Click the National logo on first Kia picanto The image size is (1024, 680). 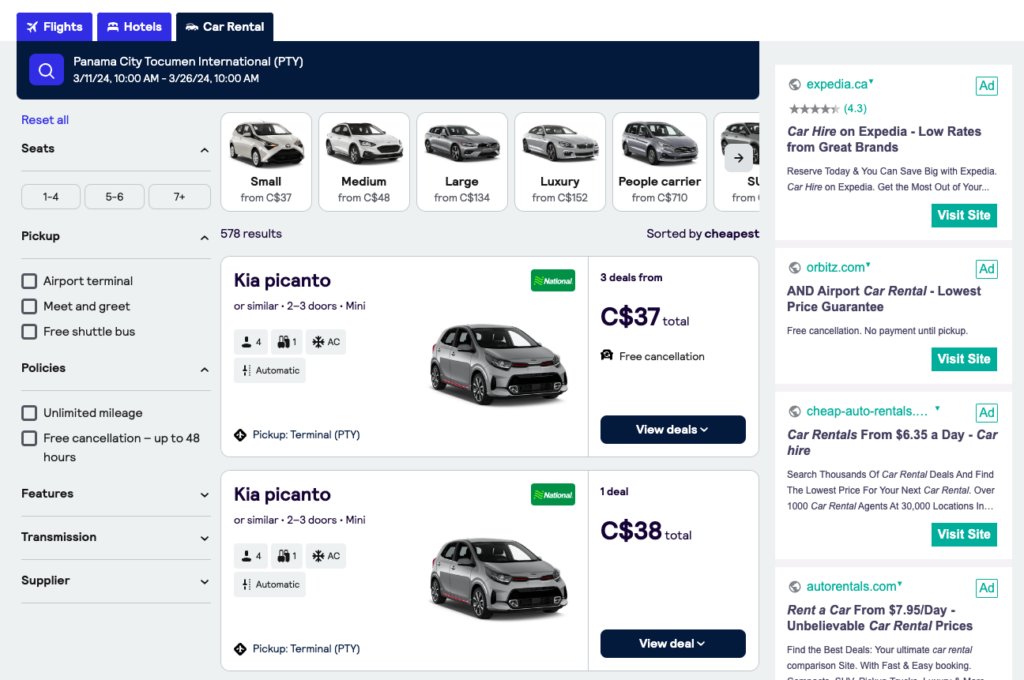tap(552, 281)
